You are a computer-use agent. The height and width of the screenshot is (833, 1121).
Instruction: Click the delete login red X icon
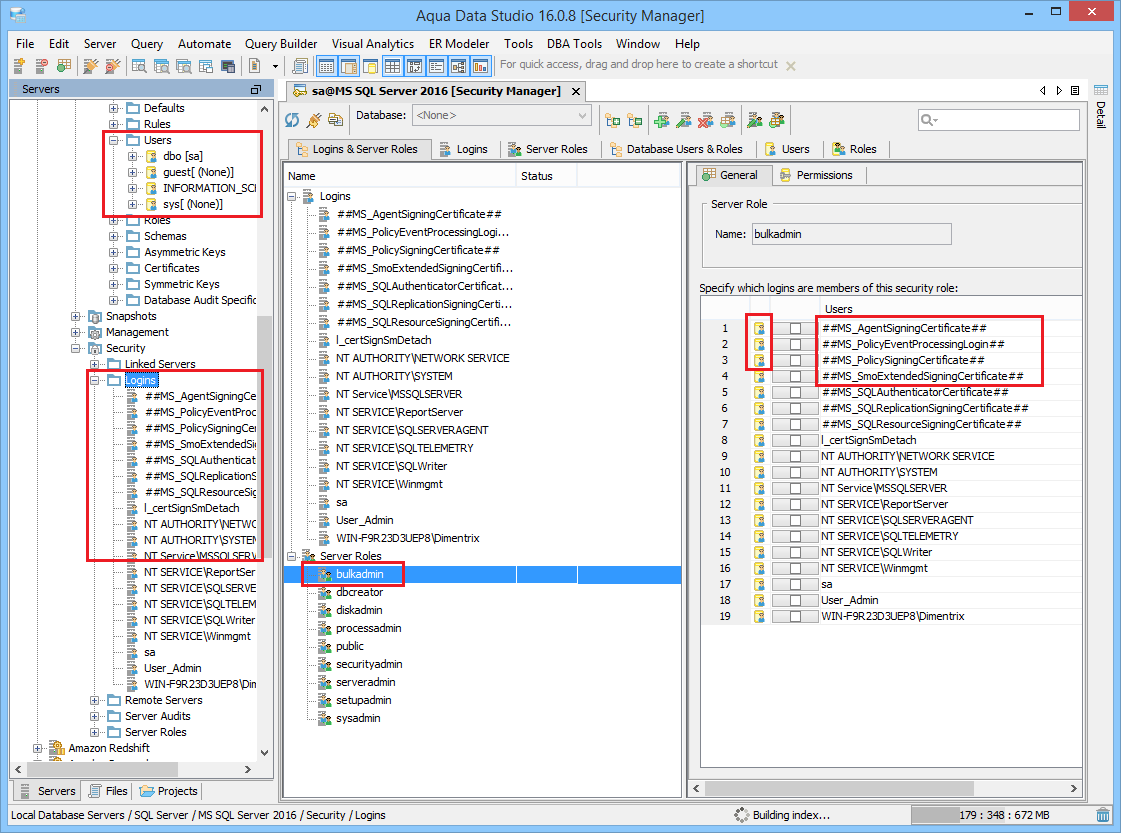(706, 120)
